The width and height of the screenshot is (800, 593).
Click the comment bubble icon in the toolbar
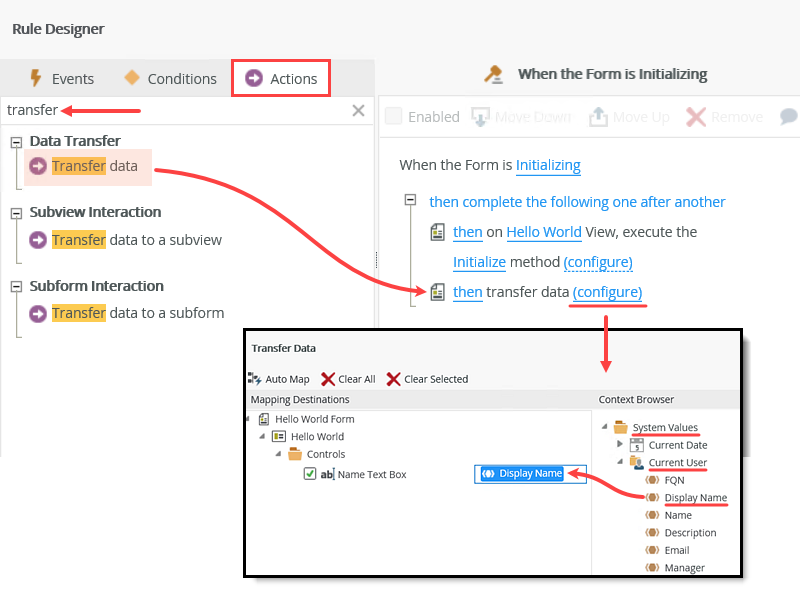(x=789, y=116)
